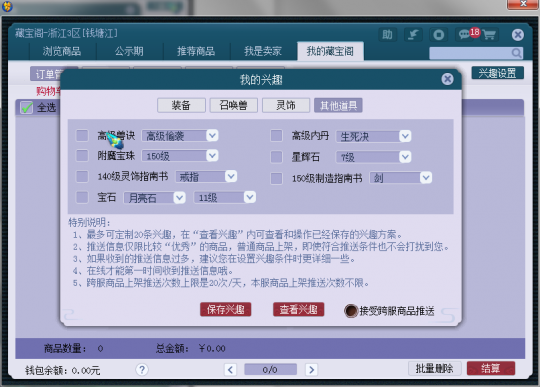Check the 150级制造指南书 checkbox
Viewport: 540px width, 387px height.
[276, 178]
